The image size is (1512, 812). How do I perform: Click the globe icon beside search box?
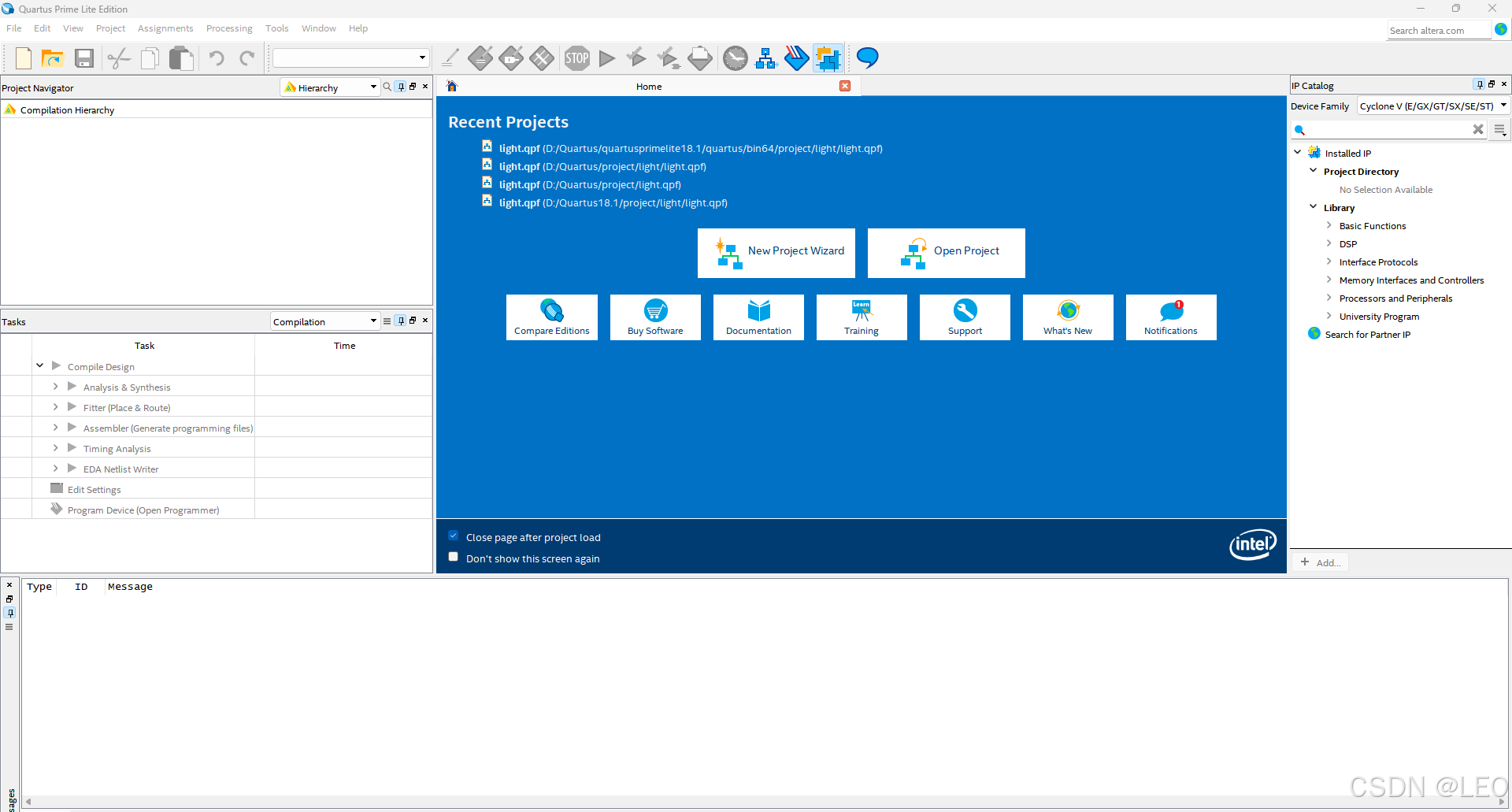click(1501, 29)
